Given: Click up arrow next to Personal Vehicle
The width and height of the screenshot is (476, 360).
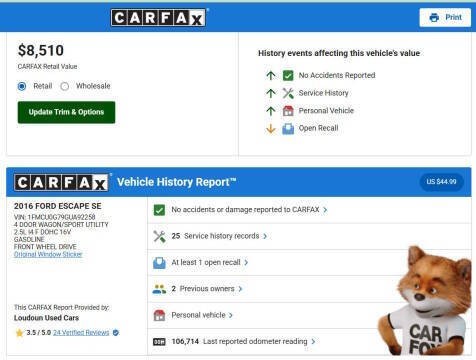Looking at the screenshot, I should [271, 111].
